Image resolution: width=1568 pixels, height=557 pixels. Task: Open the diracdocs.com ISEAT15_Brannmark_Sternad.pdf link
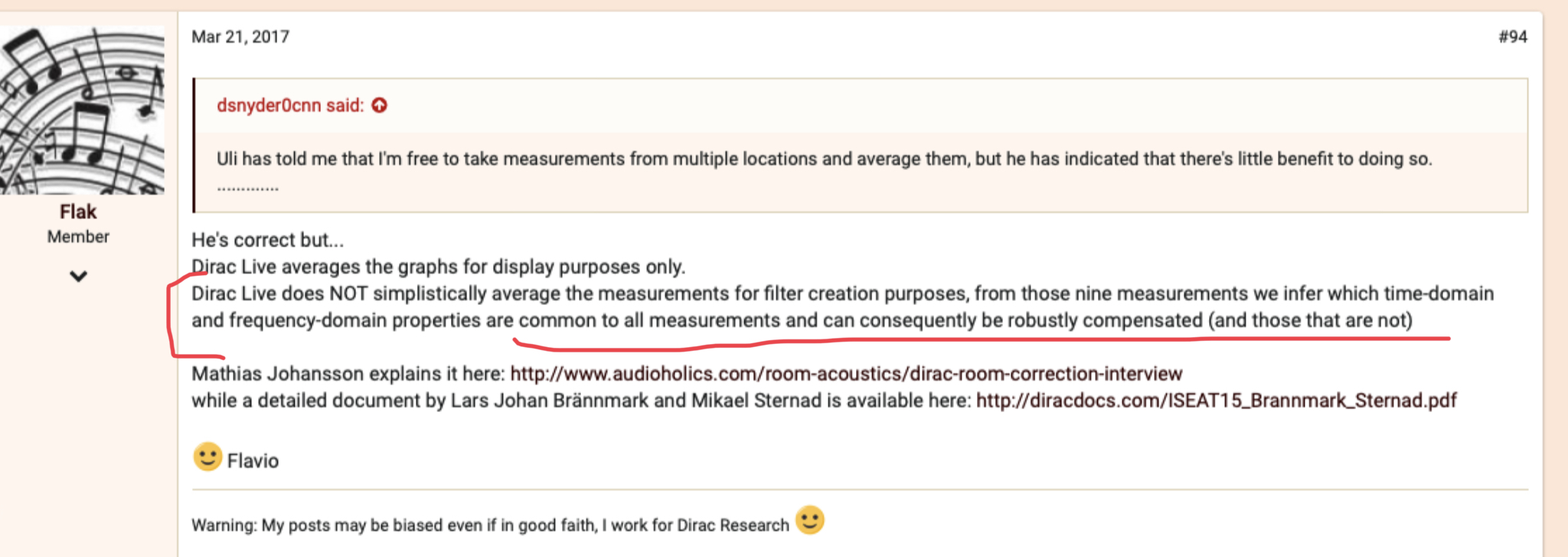click(x=1216, y=401)
